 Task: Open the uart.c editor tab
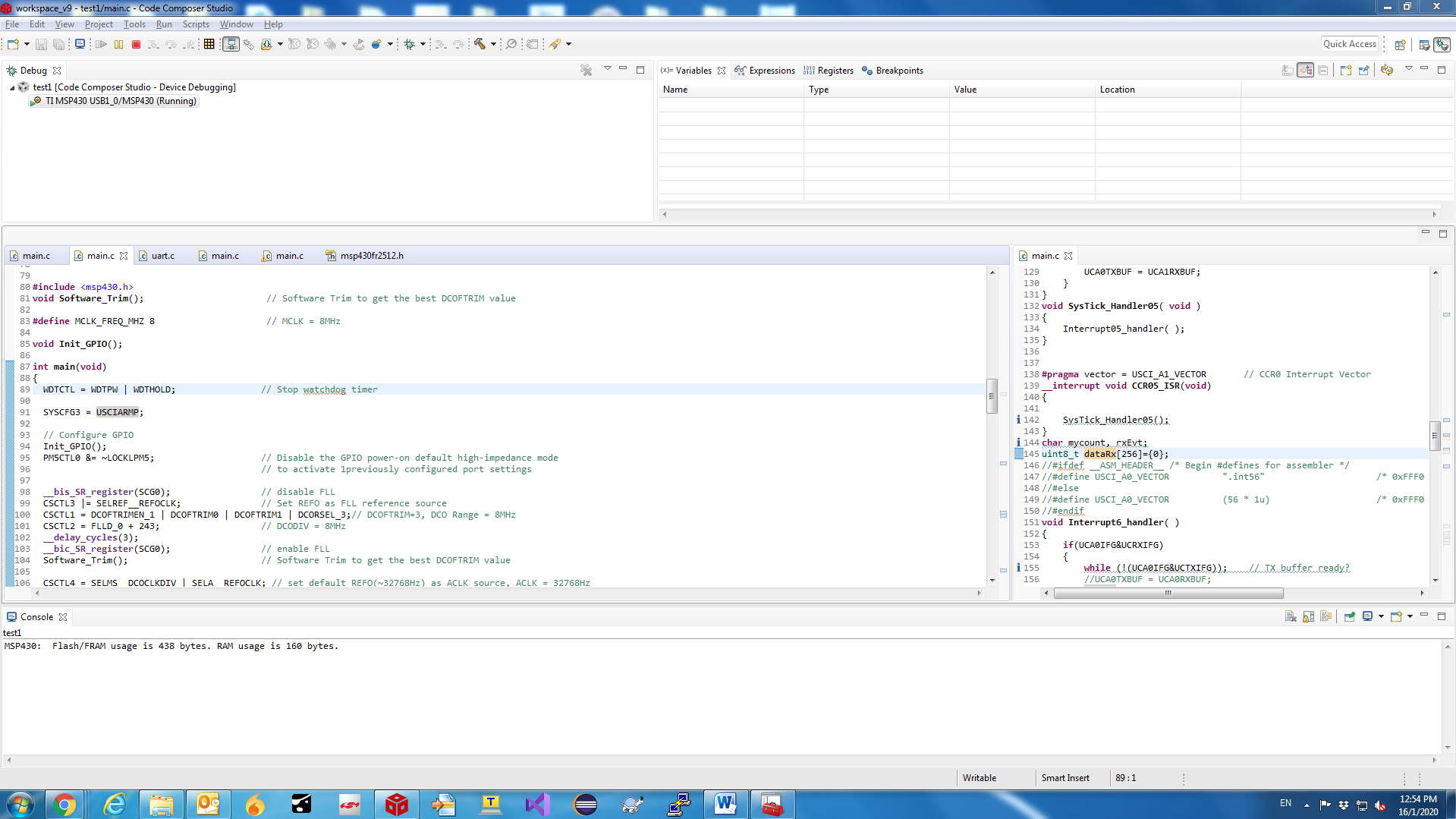tap(162, 256)
